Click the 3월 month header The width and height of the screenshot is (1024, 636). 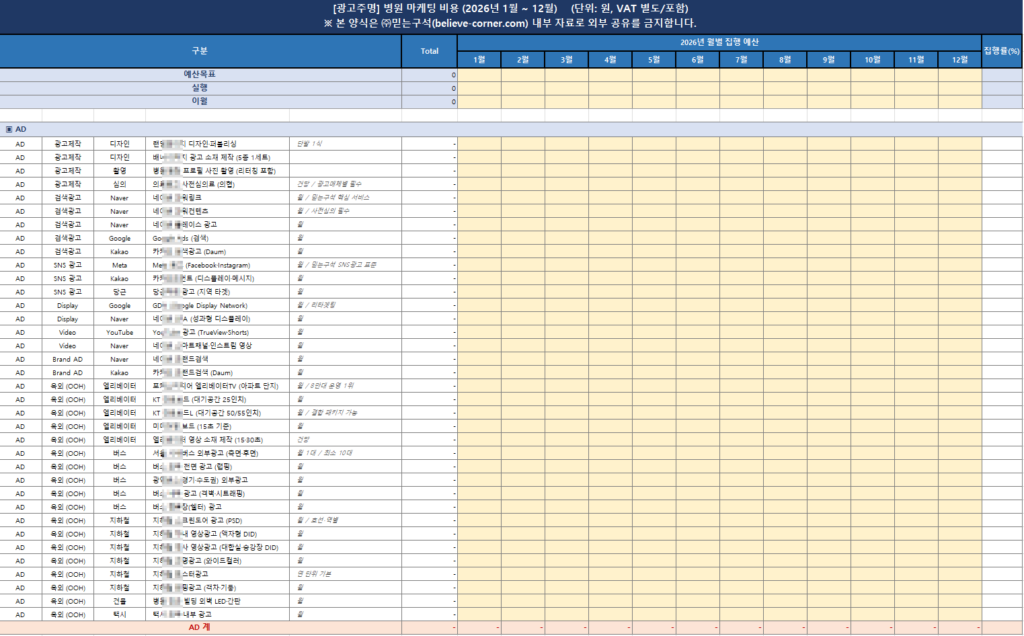click(x=566, y=59)
